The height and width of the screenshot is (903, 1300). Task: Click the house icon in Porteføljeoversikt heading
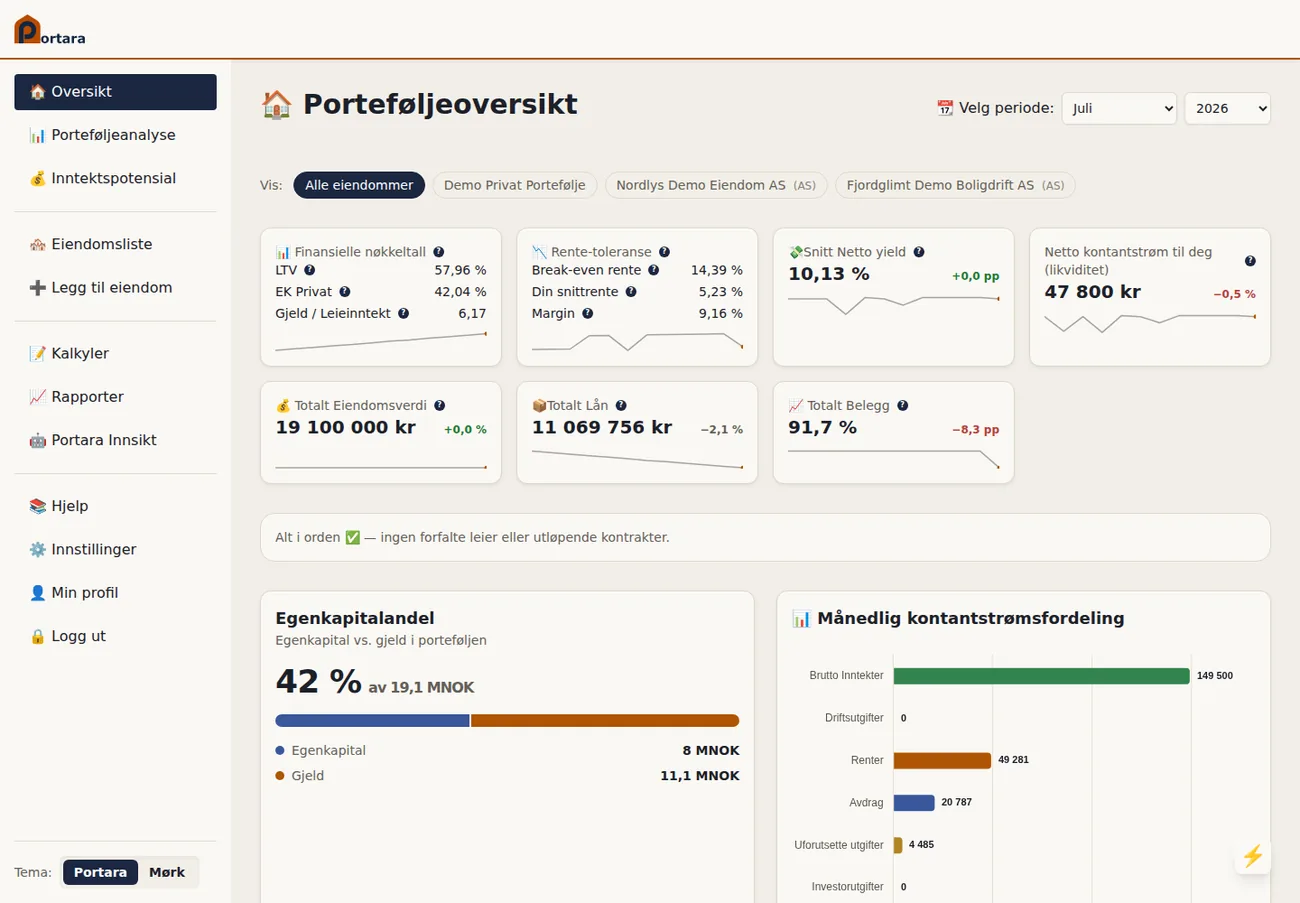(x=276, y=104)
